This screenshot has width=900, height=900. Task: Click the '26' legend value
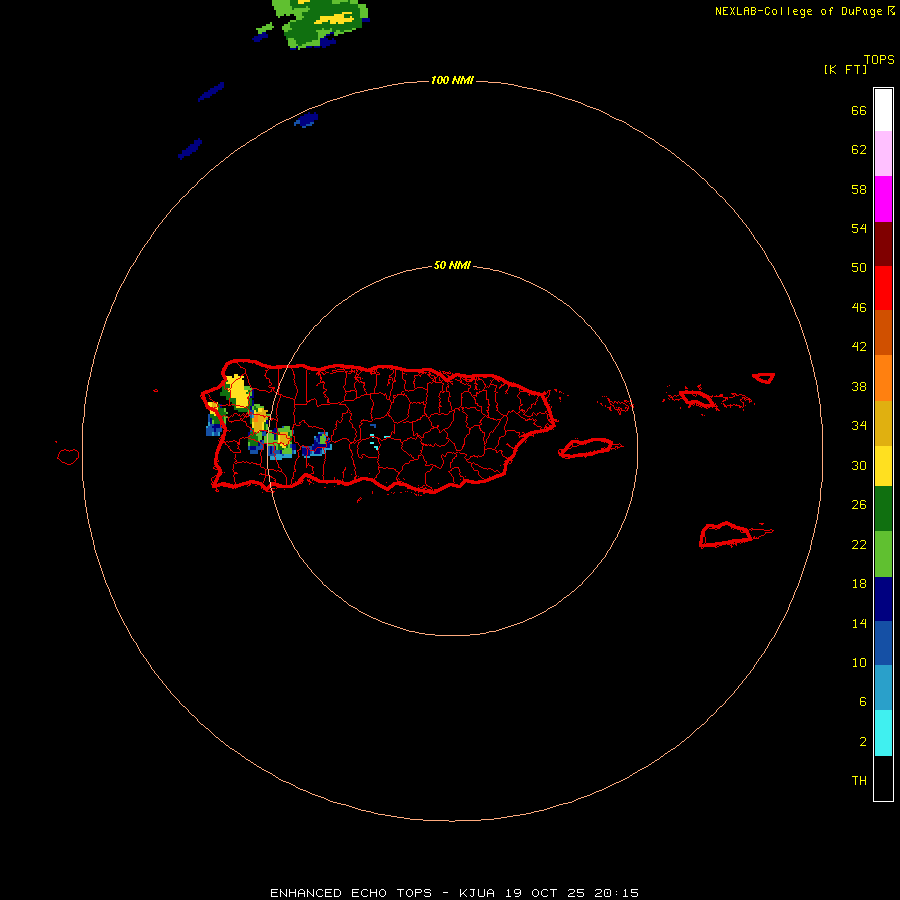coord(859,505)
